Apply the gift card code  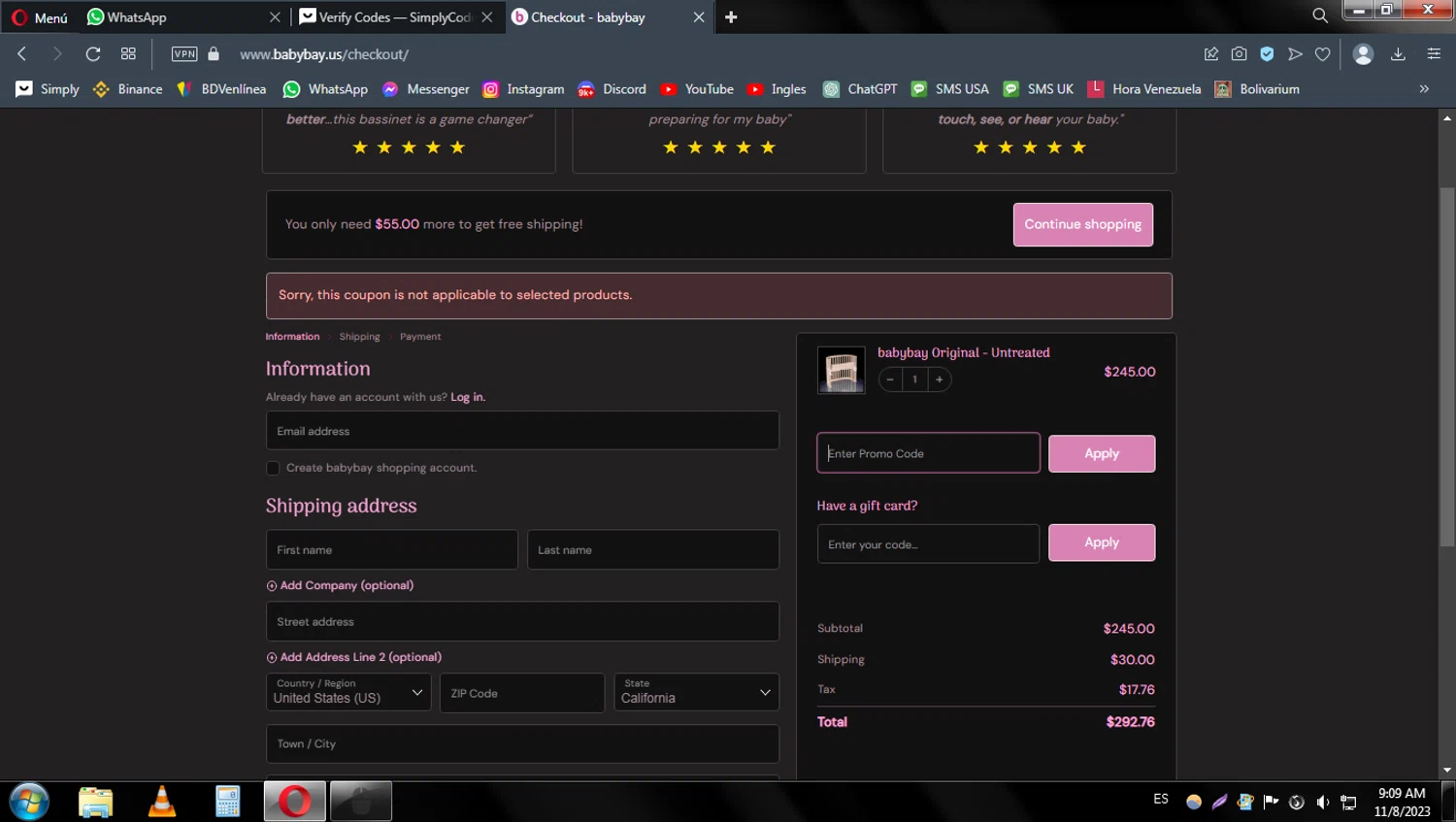click(1102, 543)
